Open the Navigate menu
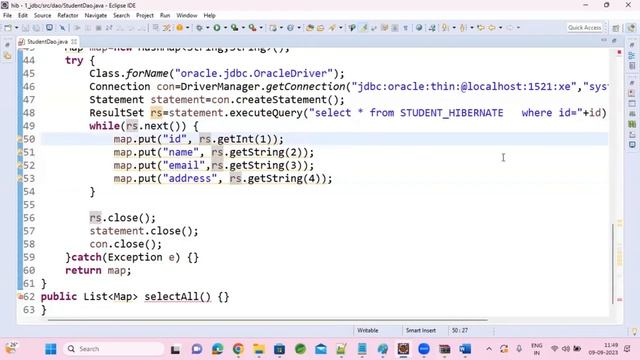Screen dimensions: 640x360 click(x=96, y=16)
